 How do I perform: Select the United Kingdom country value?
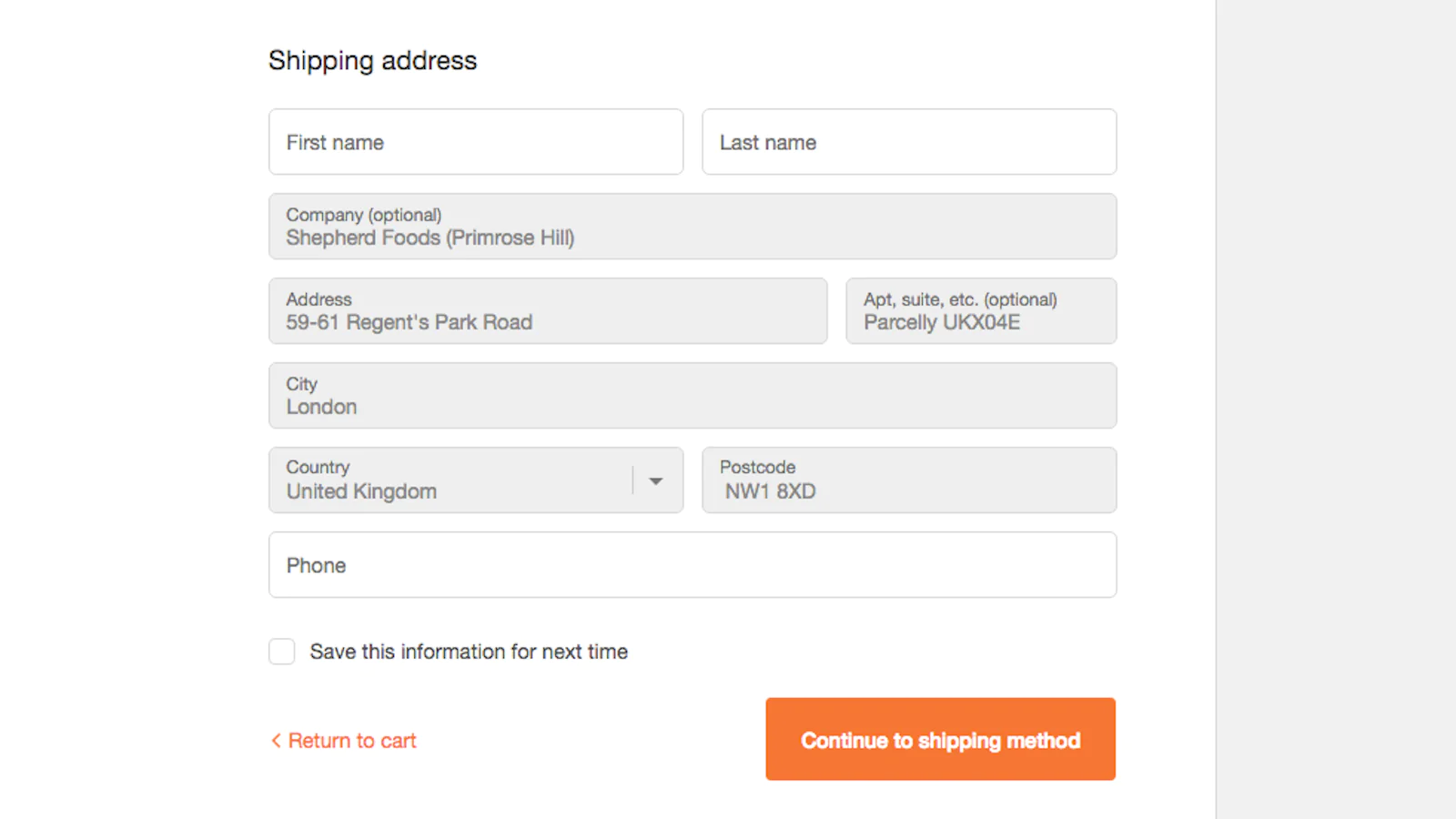[x=361, y=491]
